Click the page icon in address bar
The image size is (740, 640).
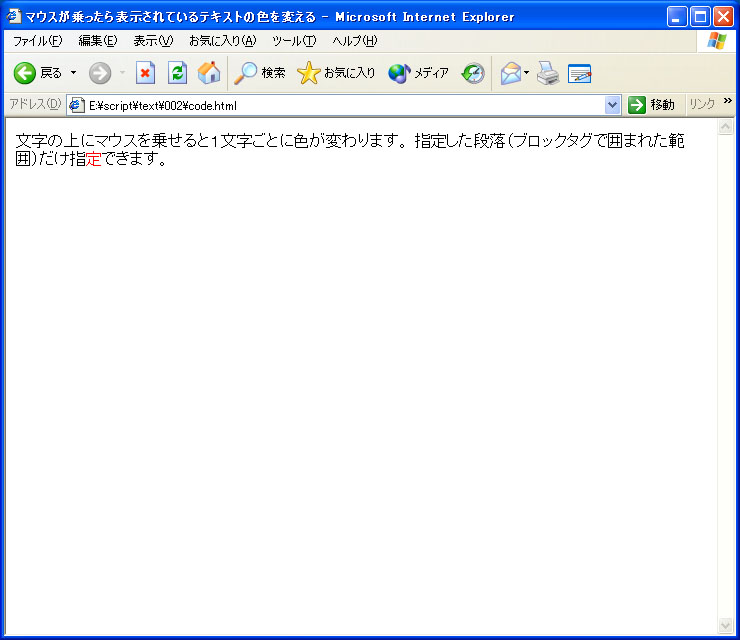[x=76, y=105]
